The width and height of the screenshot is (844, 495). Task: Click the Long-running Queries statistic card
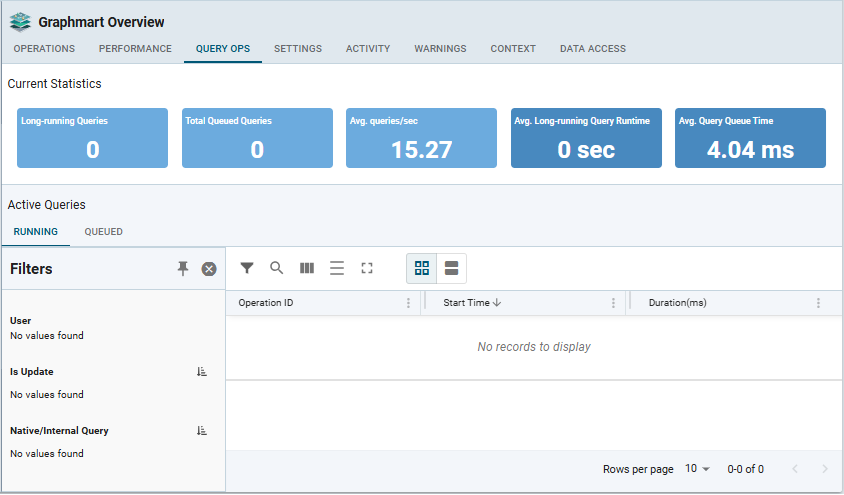(92, 138)
